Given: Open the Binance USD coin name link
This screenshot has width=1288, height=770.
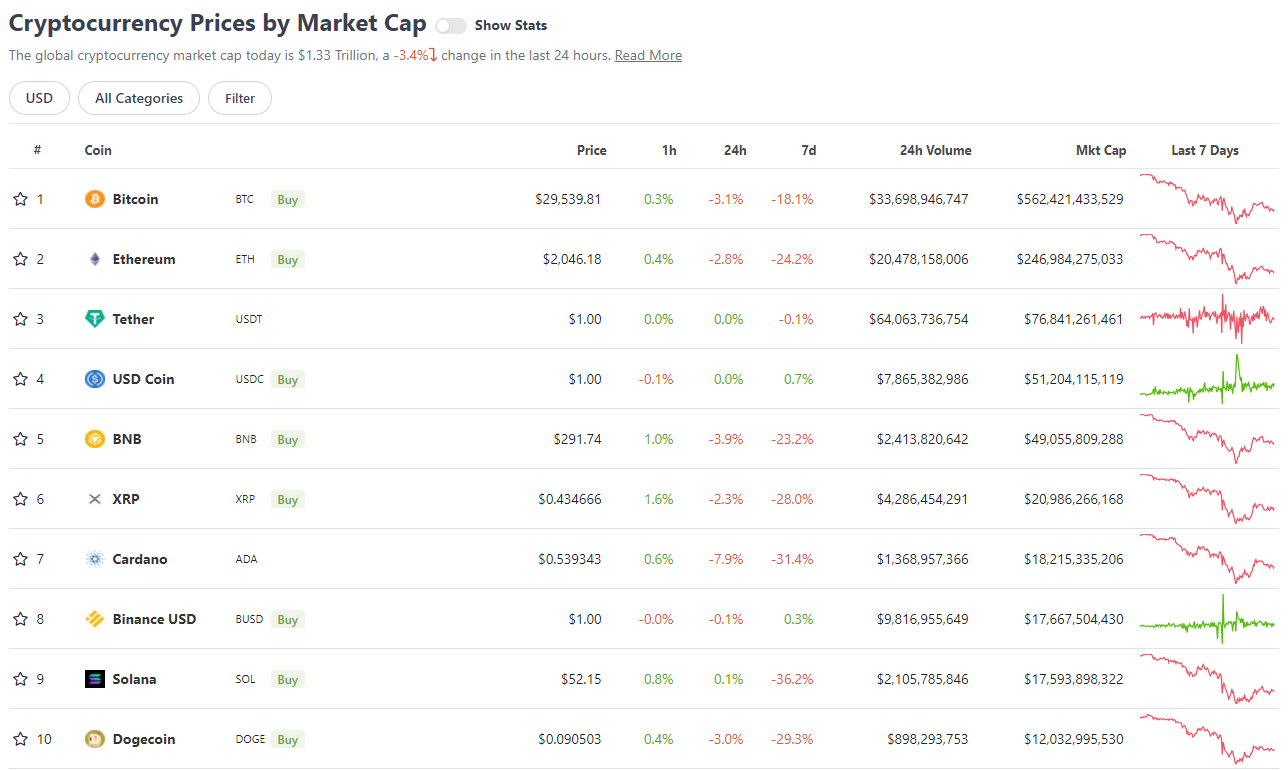Looking at the screenshot, I should coord(154,619).
